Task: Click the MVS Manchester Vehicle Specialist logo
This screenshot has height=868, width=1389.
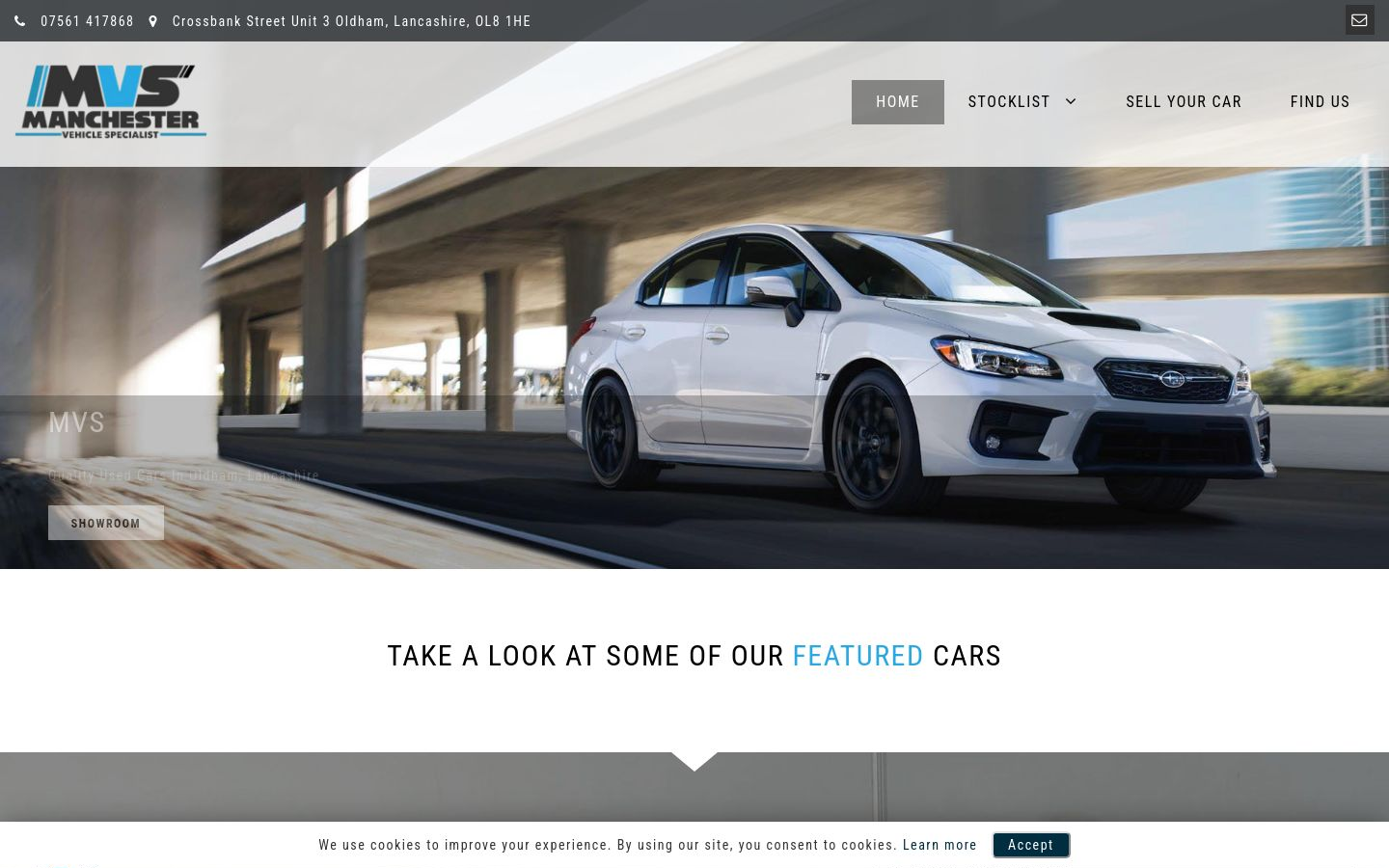Action: point(111,101)
